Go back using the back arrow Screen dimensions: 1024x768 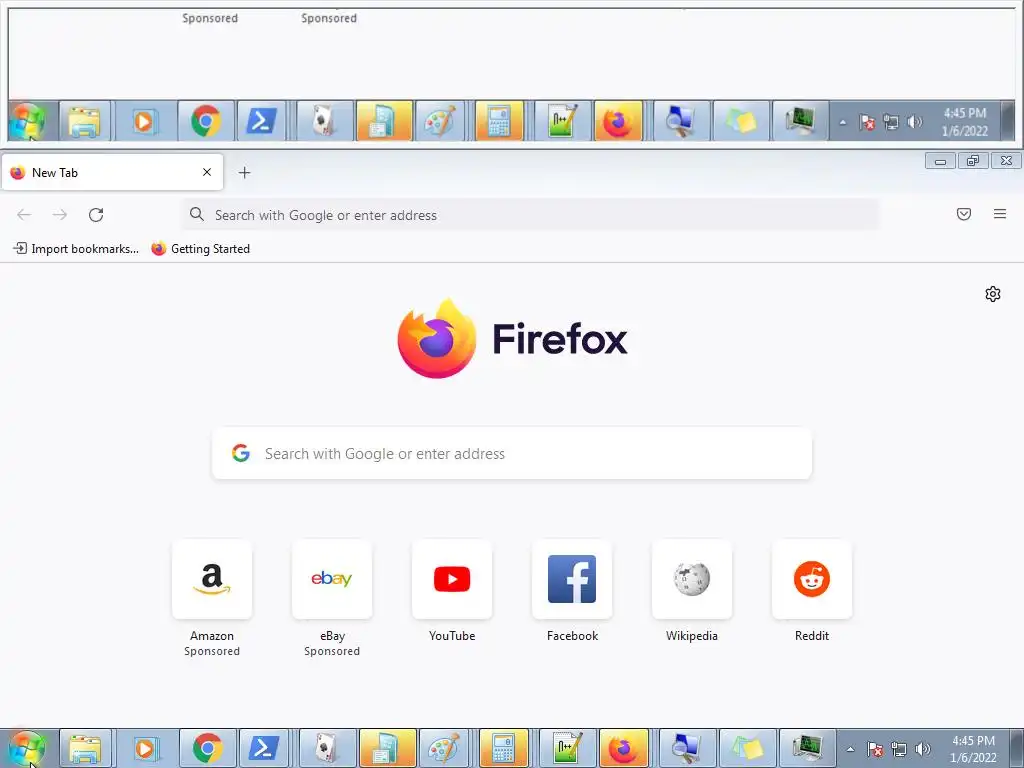click(x=24, y=215)
